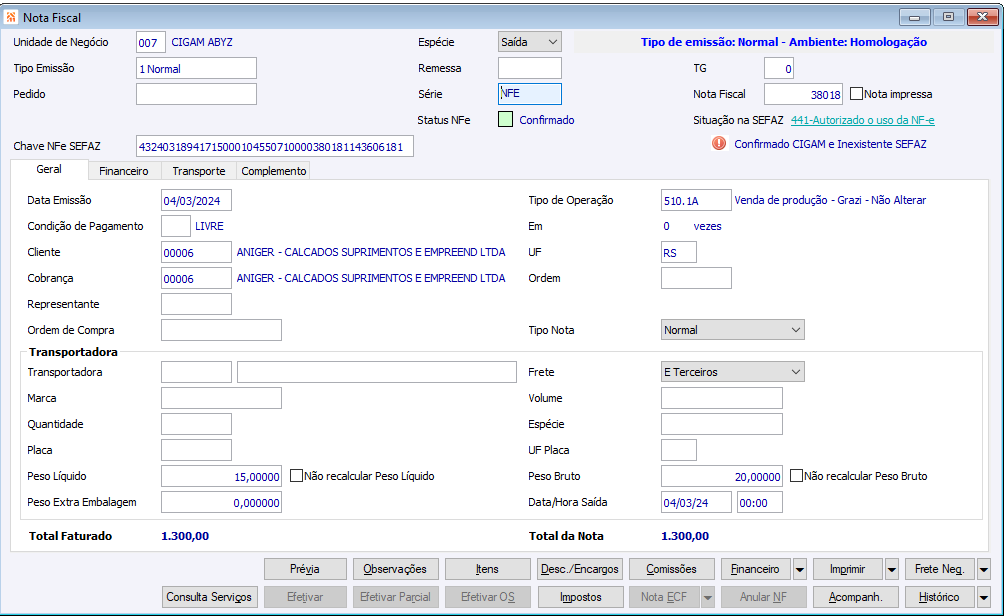Viewport: 1005px width, 616px height.
Task: Expand the Imprimir button arrow
Action: pyautogui.click(x=892, y=569)
